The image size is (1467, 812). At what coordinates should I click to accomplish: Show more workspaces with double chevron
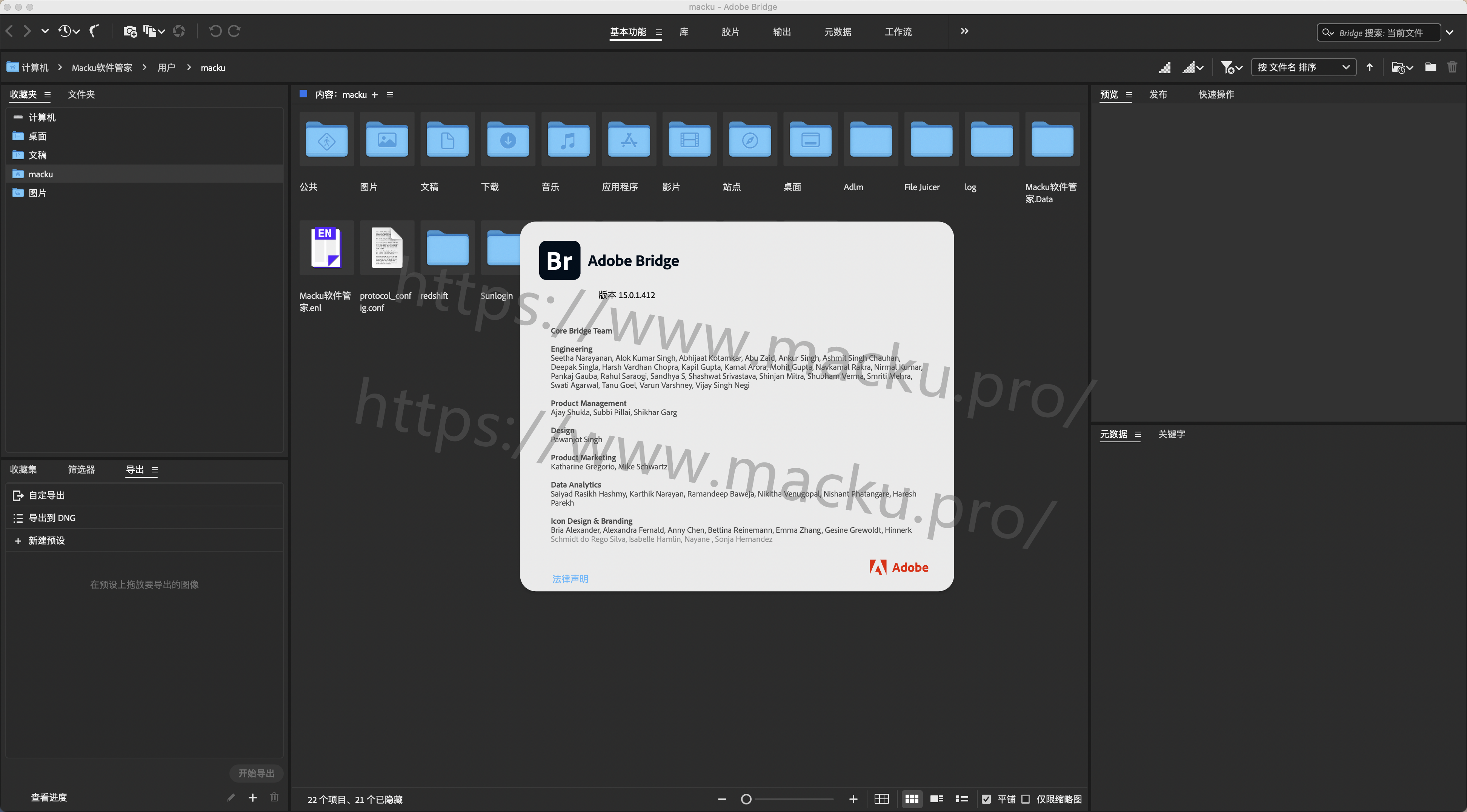(x=965, y=31)
